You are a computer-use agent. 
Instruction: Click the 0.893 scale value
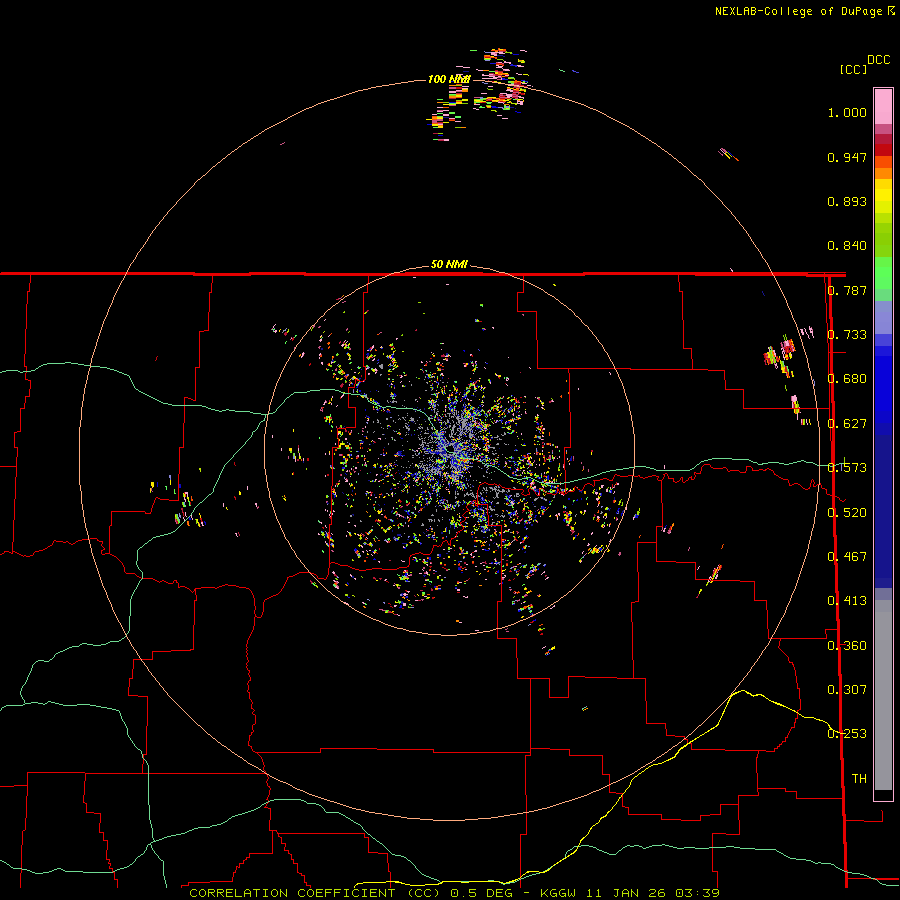tap(847, 201)
